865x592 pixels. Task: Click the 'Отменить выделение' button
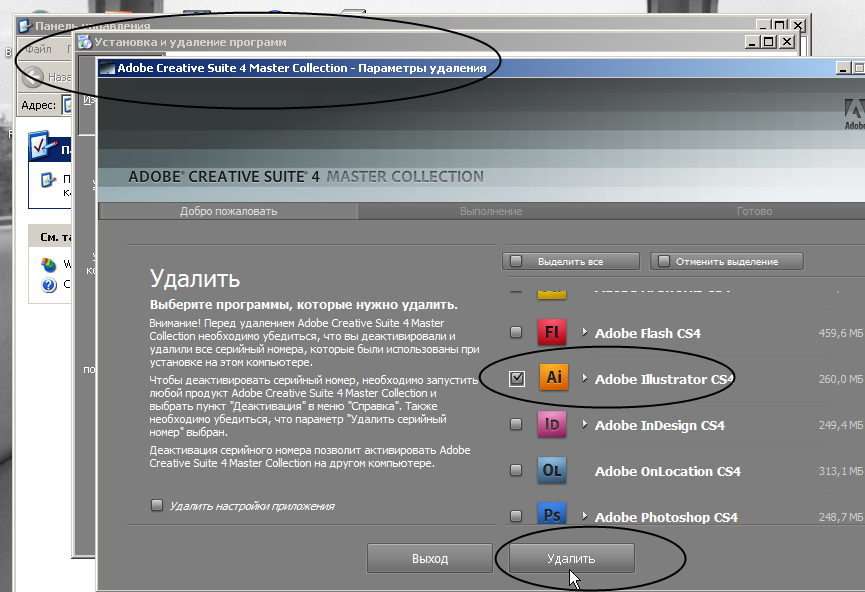tap(727, 262)
